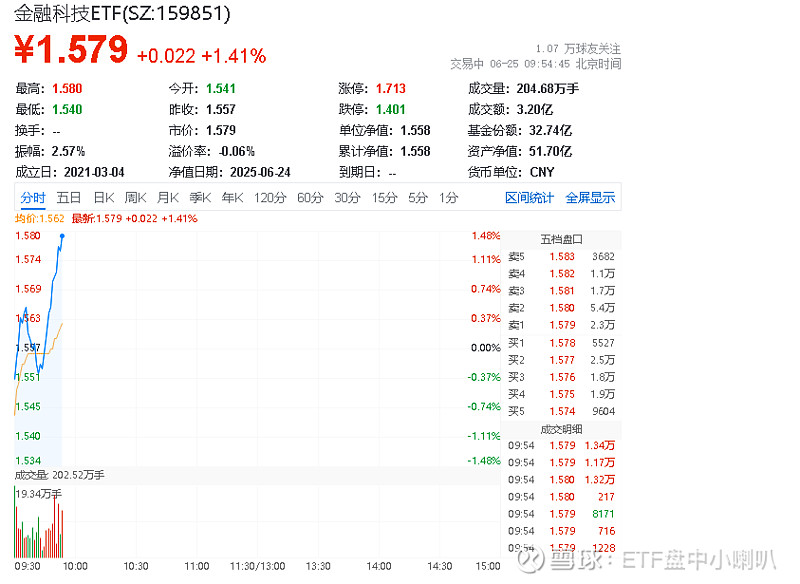Image resolution: width=800 pixels, height=584 pixels.
Task: Click the 基金份额 value 32.74亿
Action: click(551, 131)
